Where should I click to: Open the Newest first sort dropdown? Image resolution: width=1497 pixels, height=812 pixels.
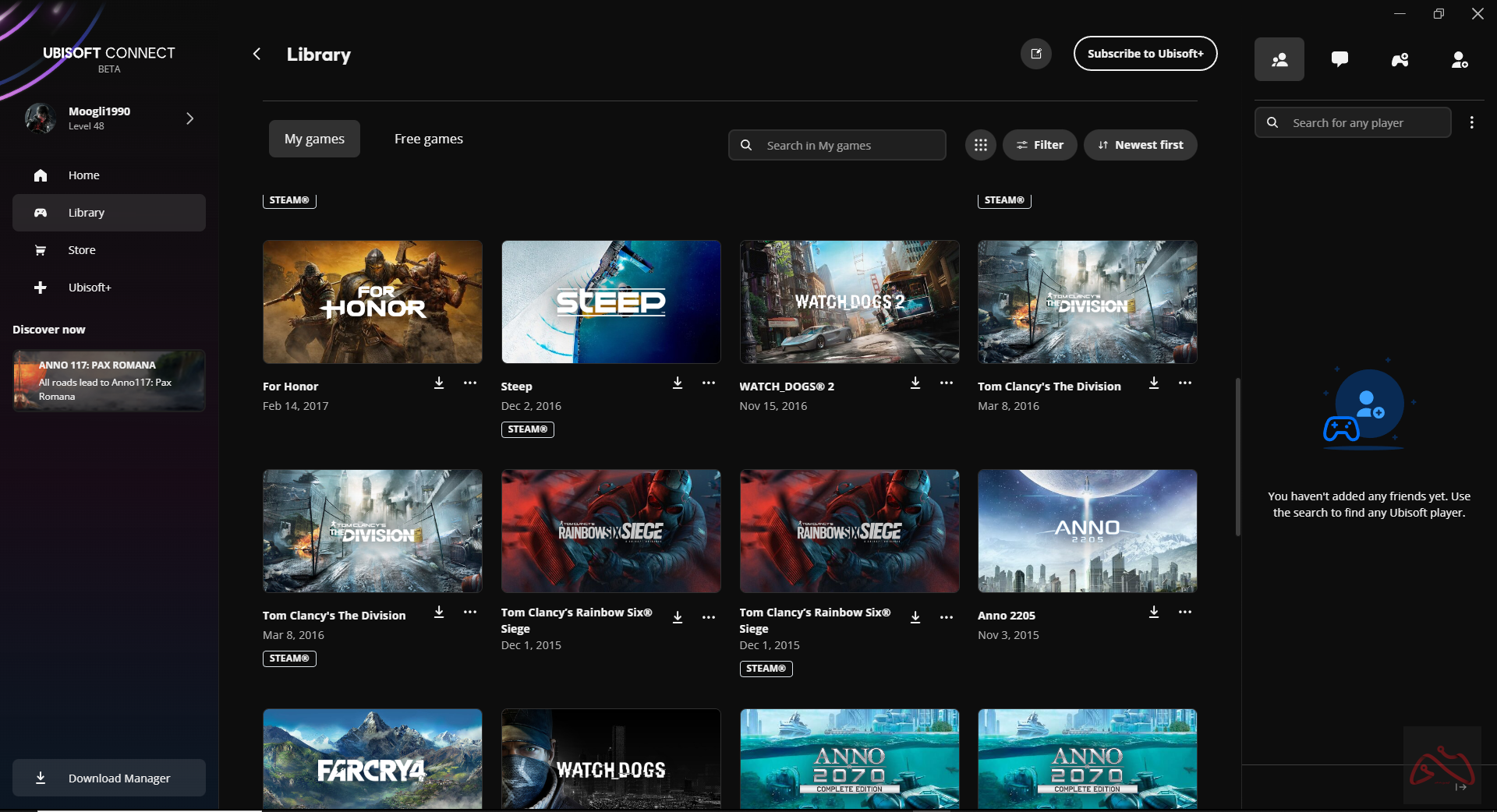tap(1140, 145)
